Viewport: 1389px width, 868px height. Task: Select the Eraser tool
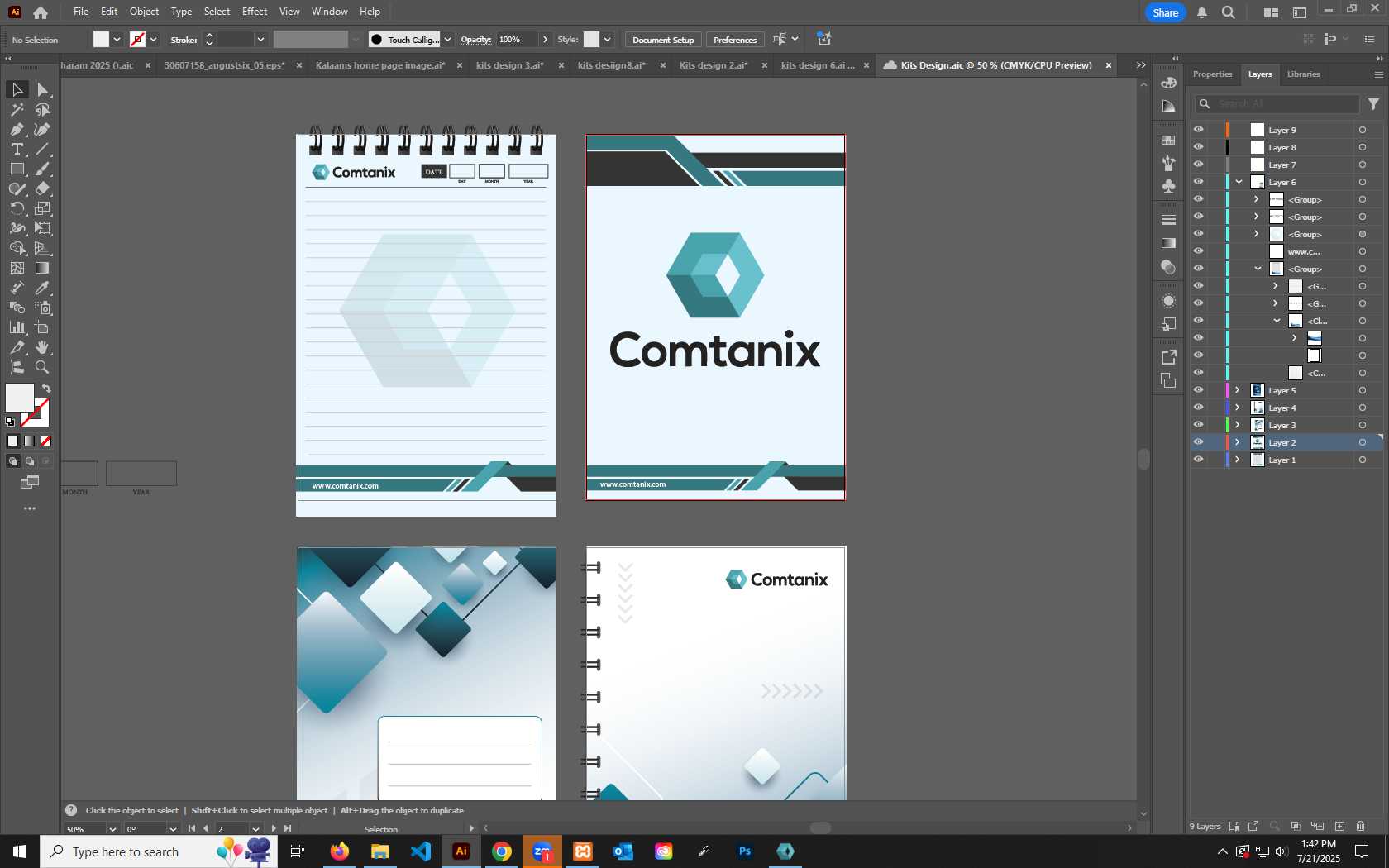point(43,188)
